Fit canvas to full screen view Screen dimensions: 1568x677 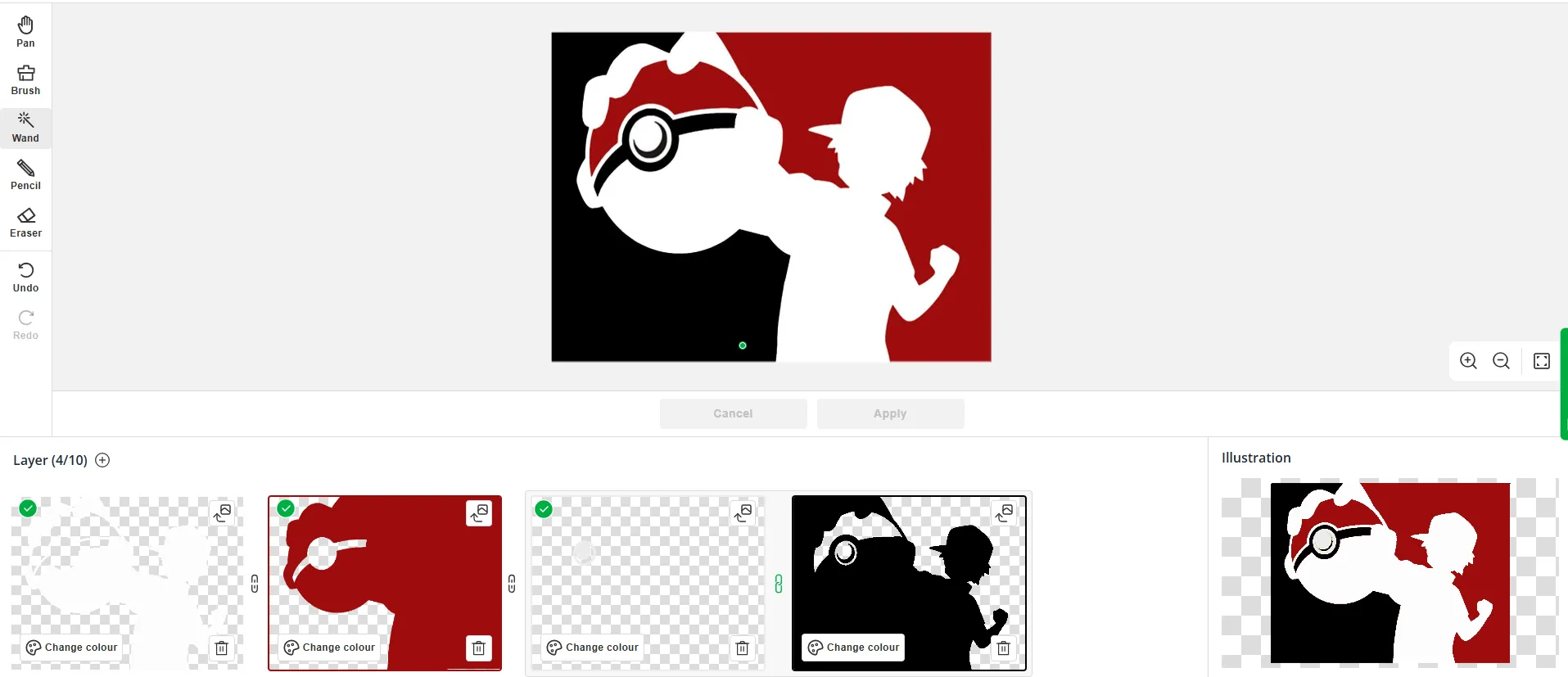tap(1541, 361)
